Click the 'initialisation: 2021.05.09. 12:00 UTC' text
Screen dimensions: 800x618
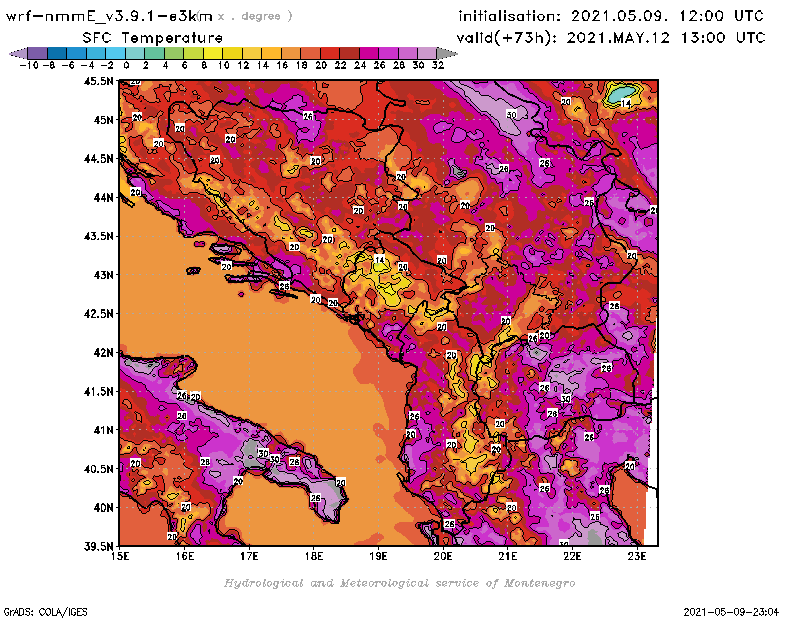click(x=611, y=16)
